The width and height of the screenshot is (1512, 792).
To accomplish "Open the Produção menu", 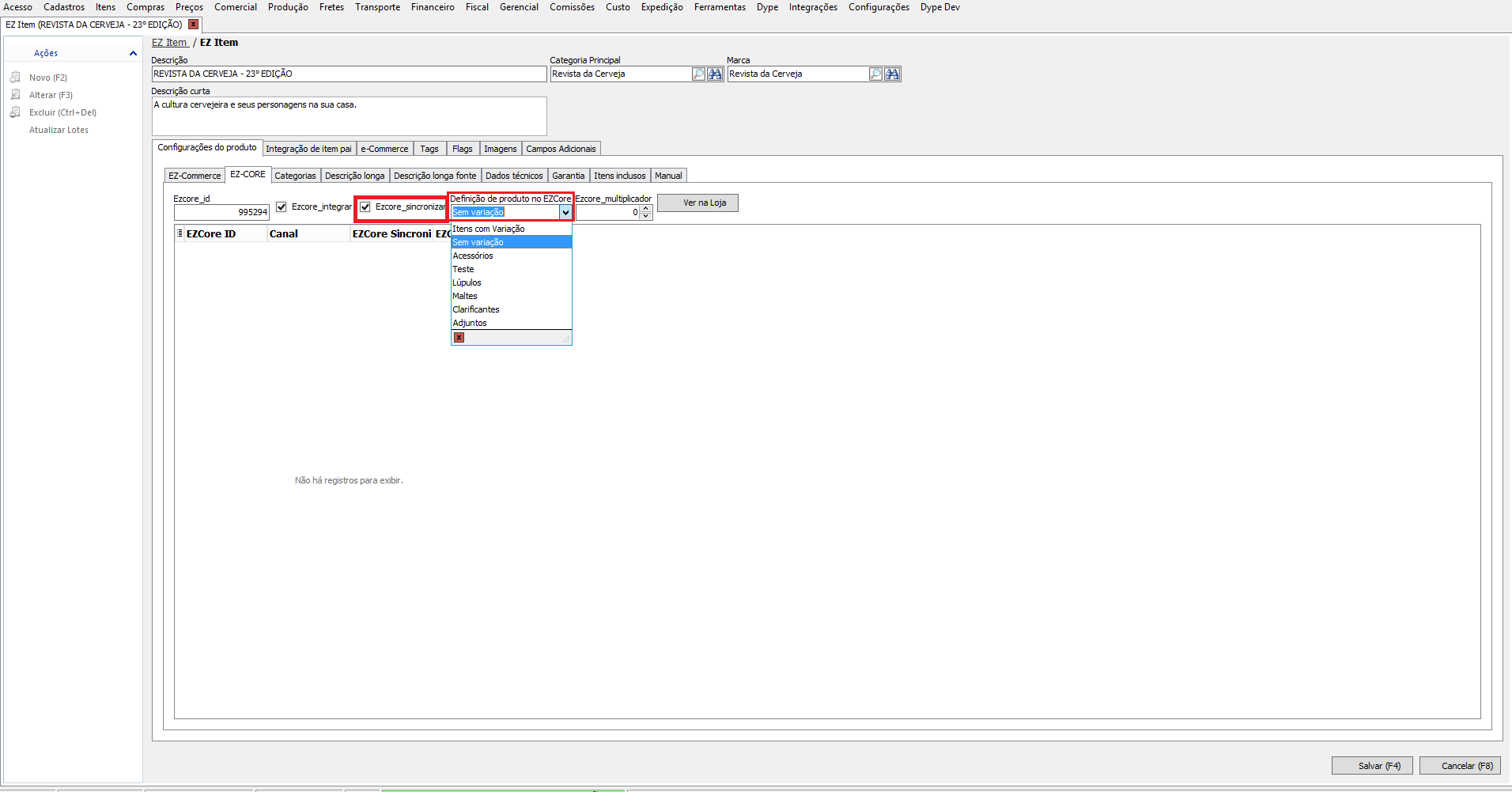I will pyautogui.click(x=288, y=7).
